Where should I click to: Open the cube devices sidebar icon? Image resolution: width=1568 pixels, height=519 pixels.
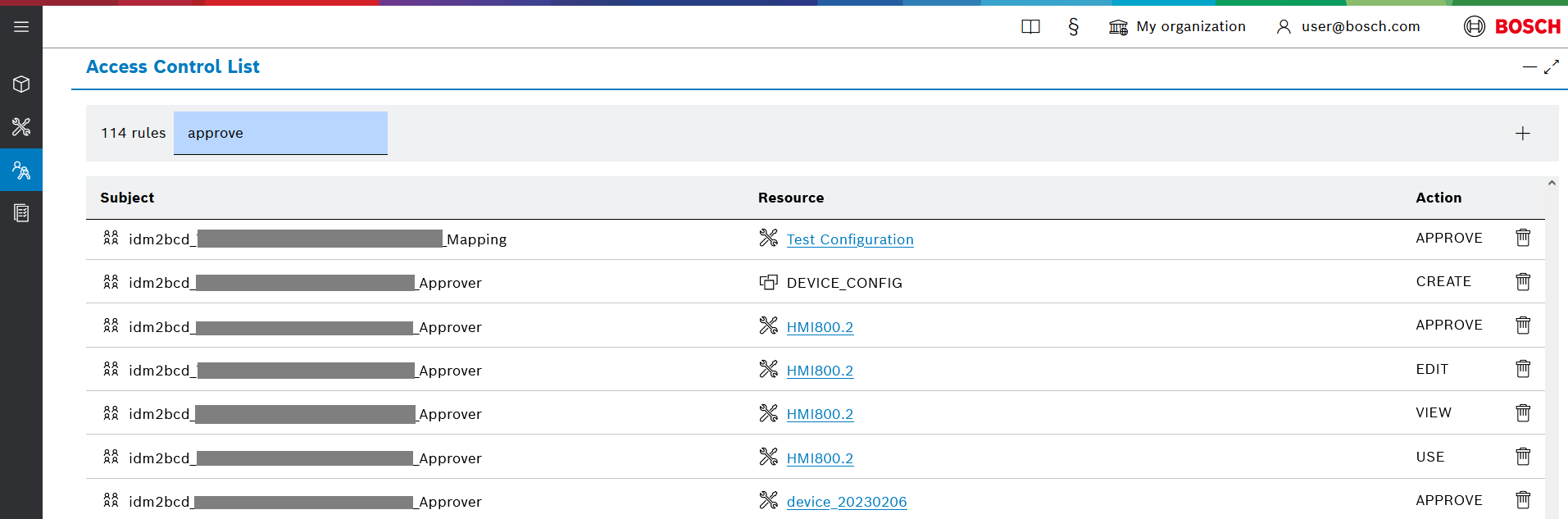pyautogui.click(x=21, y=84)
